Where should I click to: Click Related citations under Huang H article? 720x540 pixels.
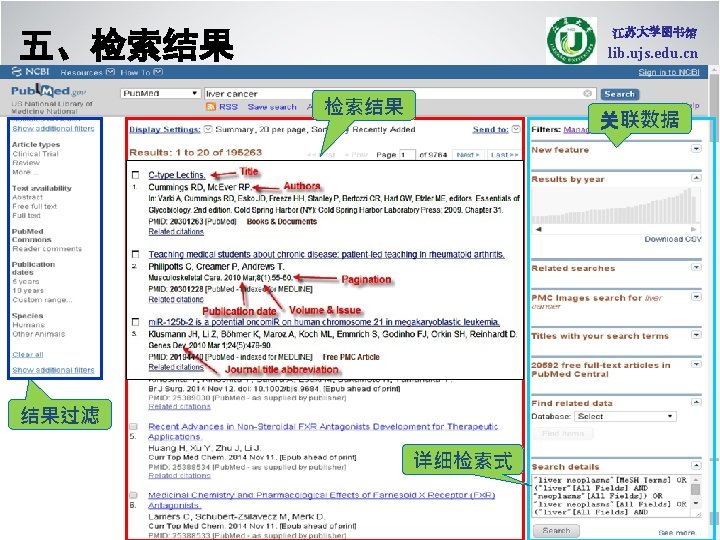179,476
